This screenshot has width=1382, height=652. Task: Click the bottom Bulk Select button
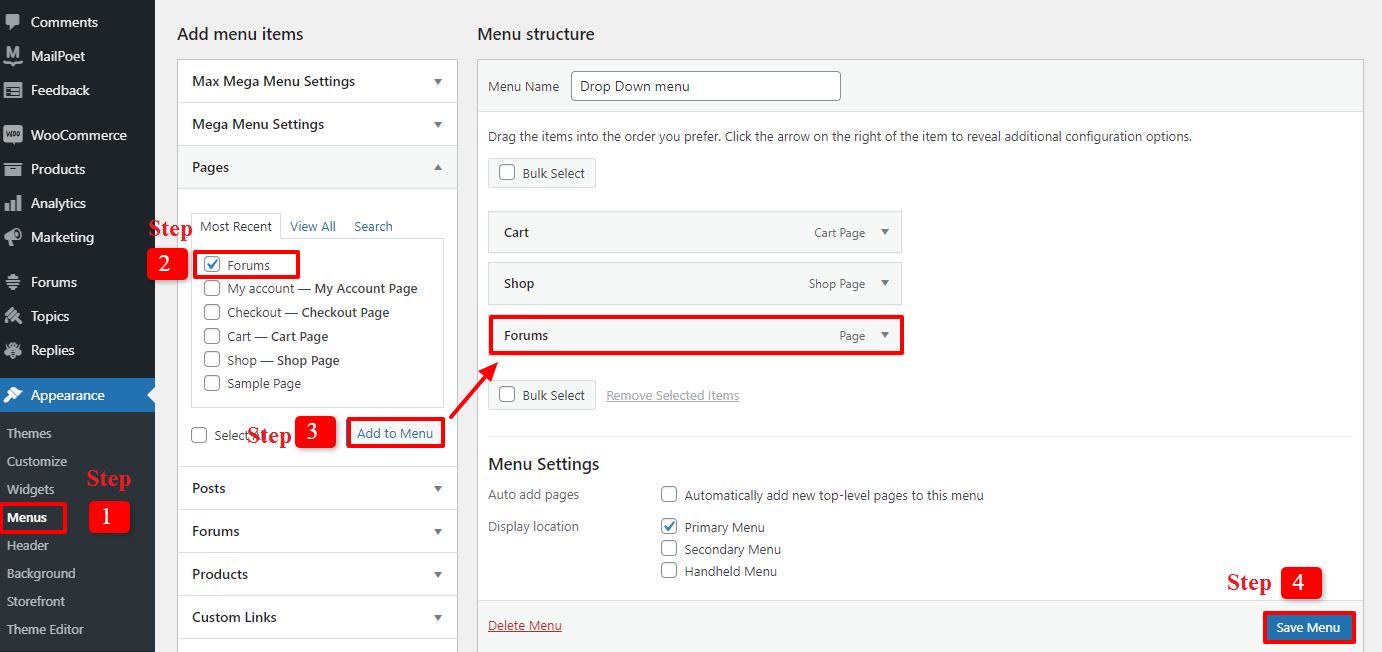click(x=542, y=395)
